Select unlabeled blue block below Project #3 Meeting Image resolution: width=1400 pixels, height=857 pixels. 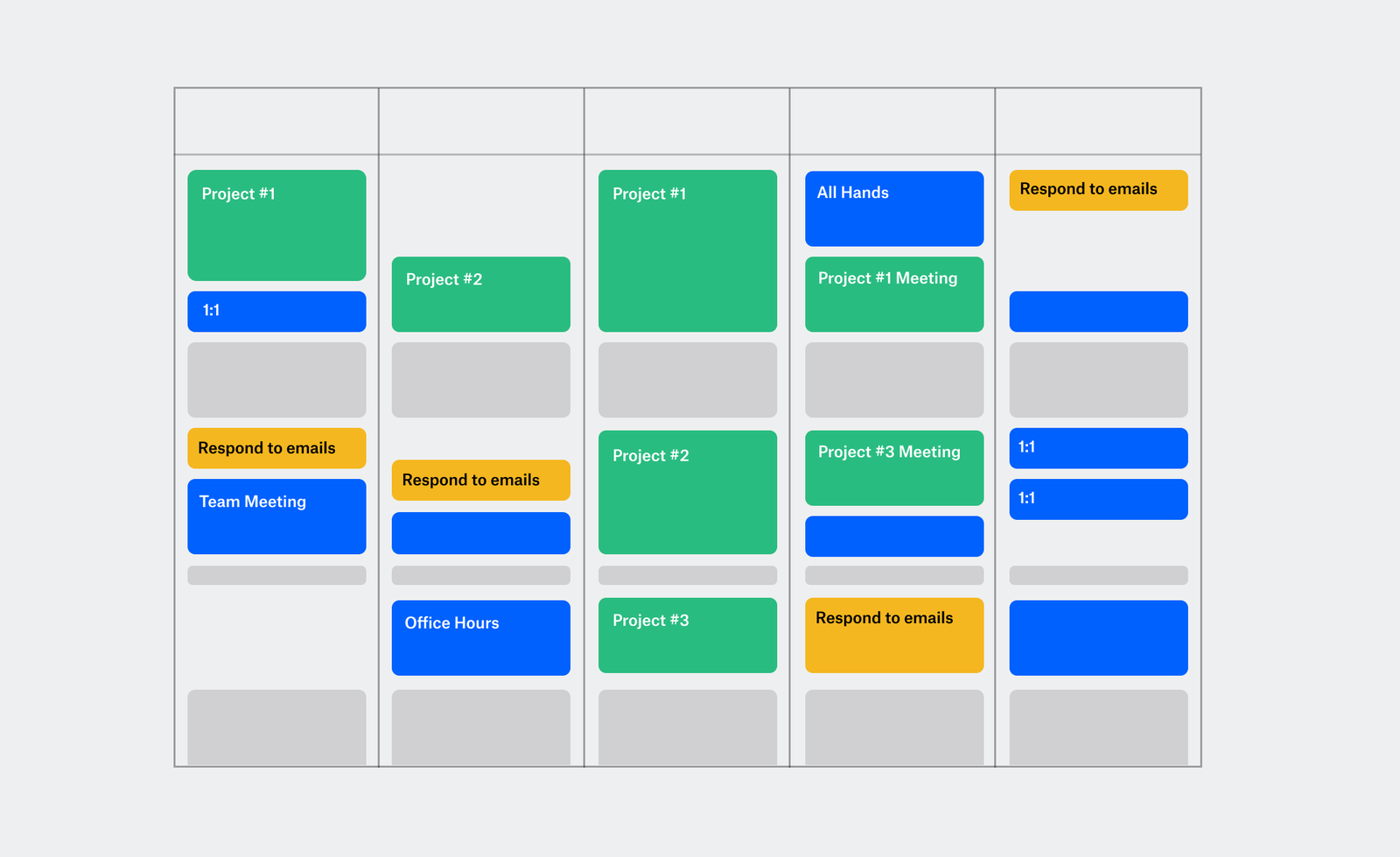[x=893, y=536]
